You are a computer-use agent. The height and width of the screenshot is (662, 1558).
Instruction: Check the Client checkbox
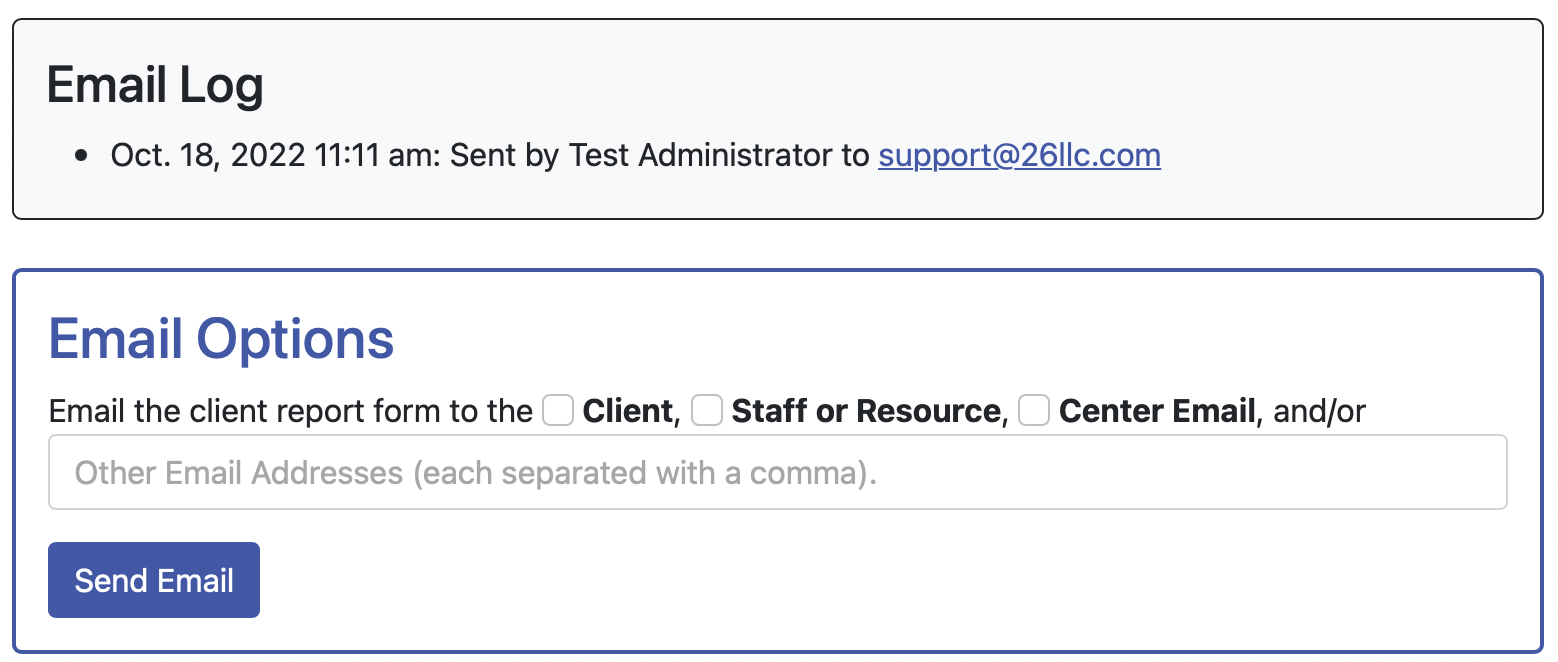coord(558,411)
